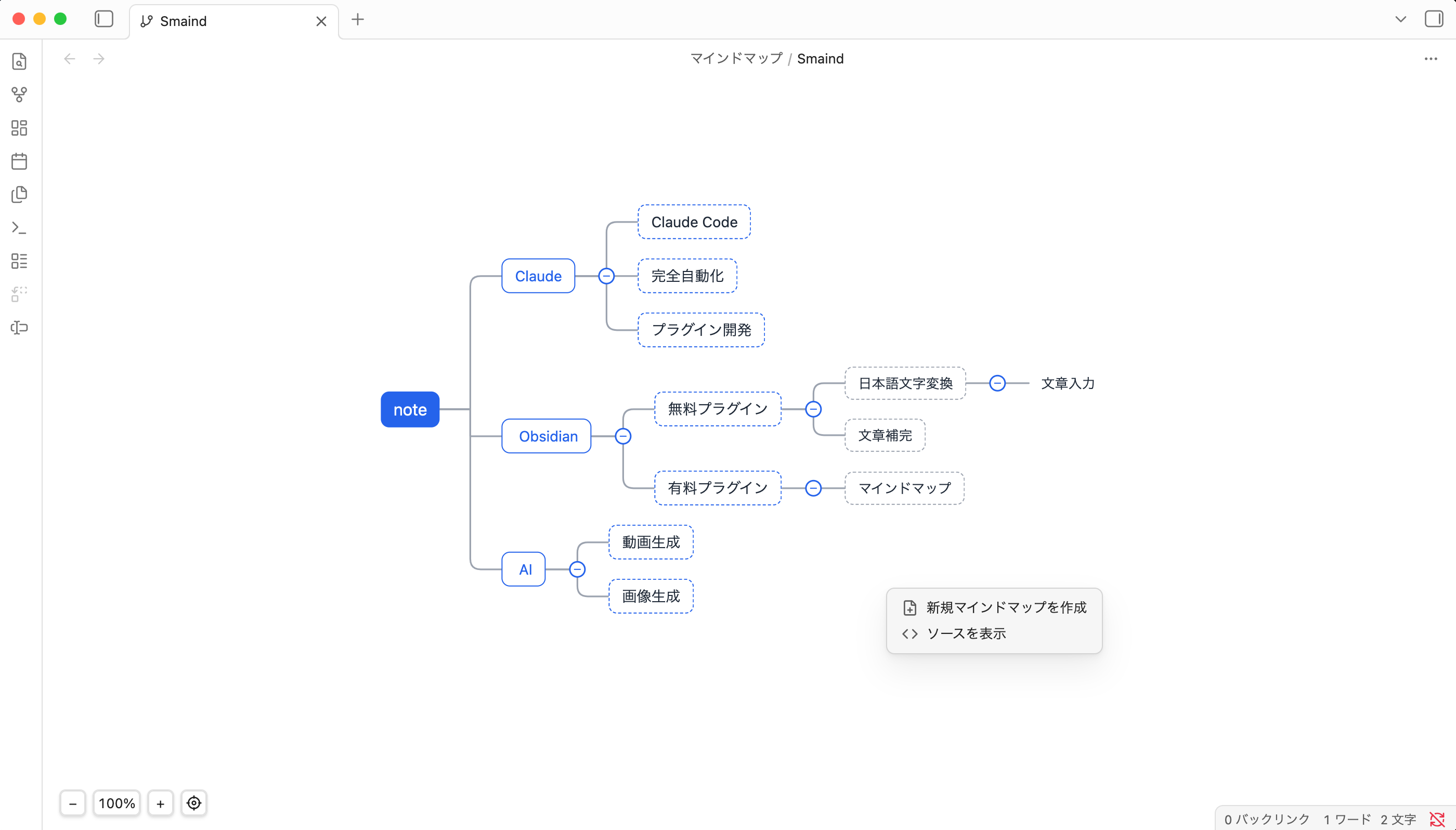Image resolution: width=1456 pixels, height=830 pixels.
Task: Select the root note node
Action: [410, 409]
